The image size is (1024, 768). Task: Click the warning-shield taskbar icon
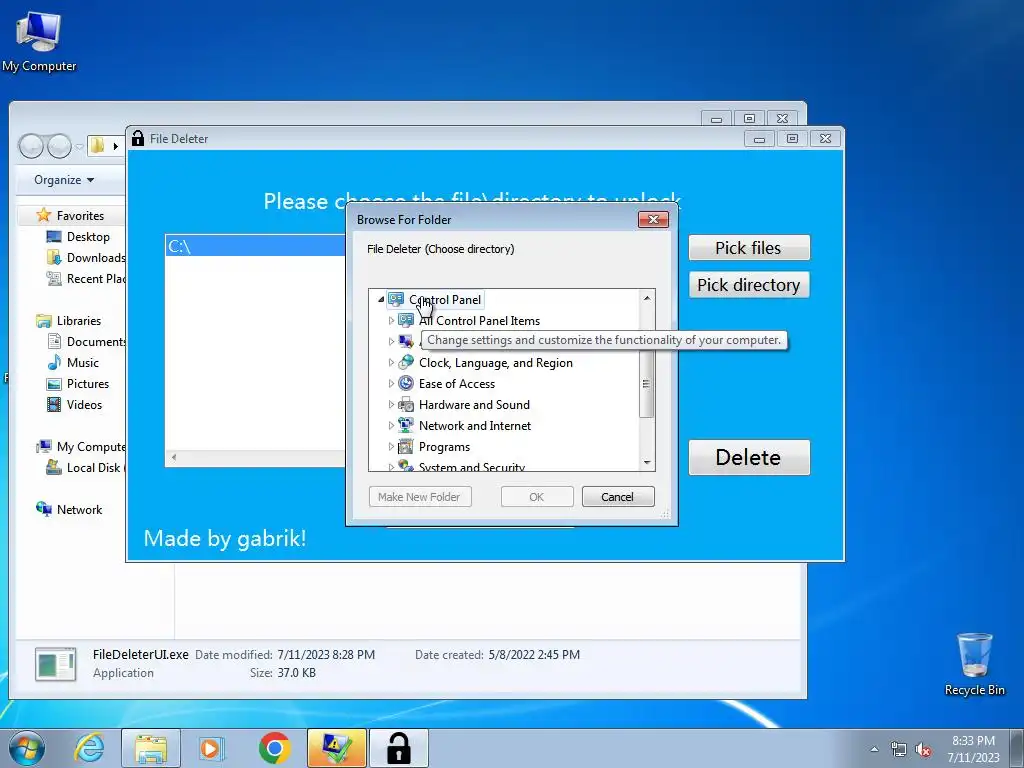tap(337, 748)
